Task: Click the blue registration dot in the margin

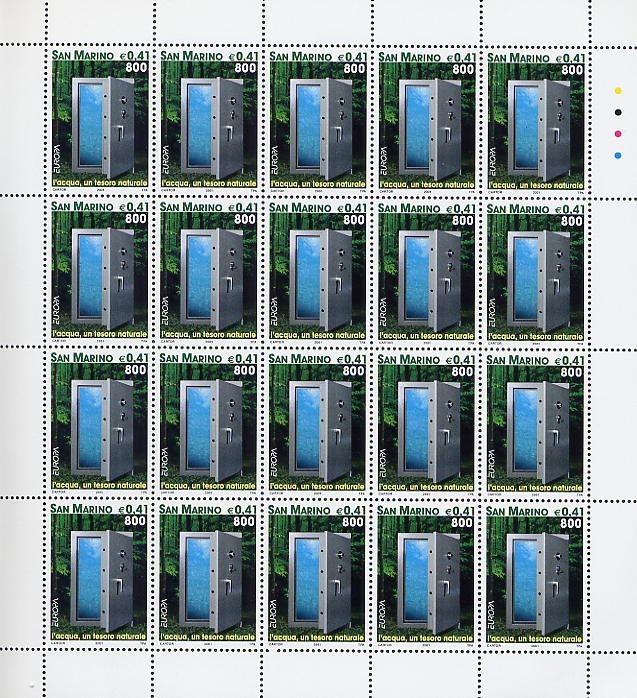Action: tap(618, 155)
